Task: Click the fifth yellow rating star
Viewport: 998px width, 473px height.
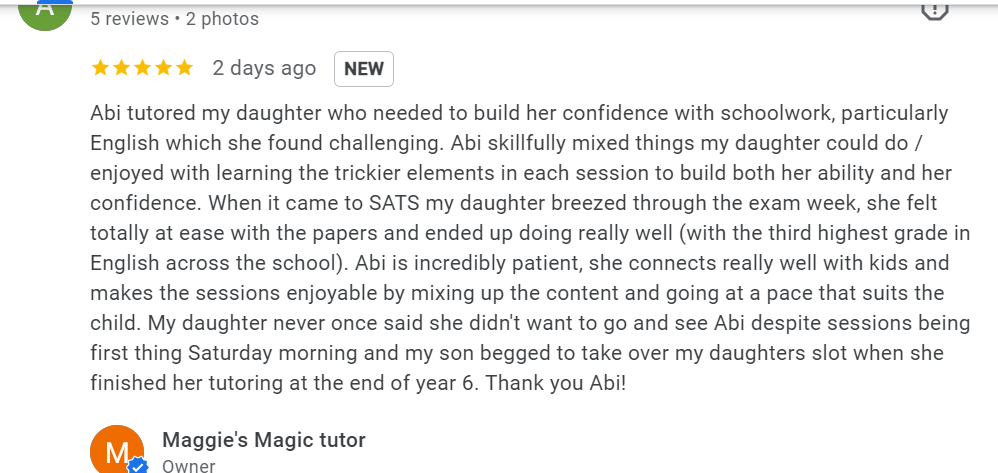Action: point(184,68)
